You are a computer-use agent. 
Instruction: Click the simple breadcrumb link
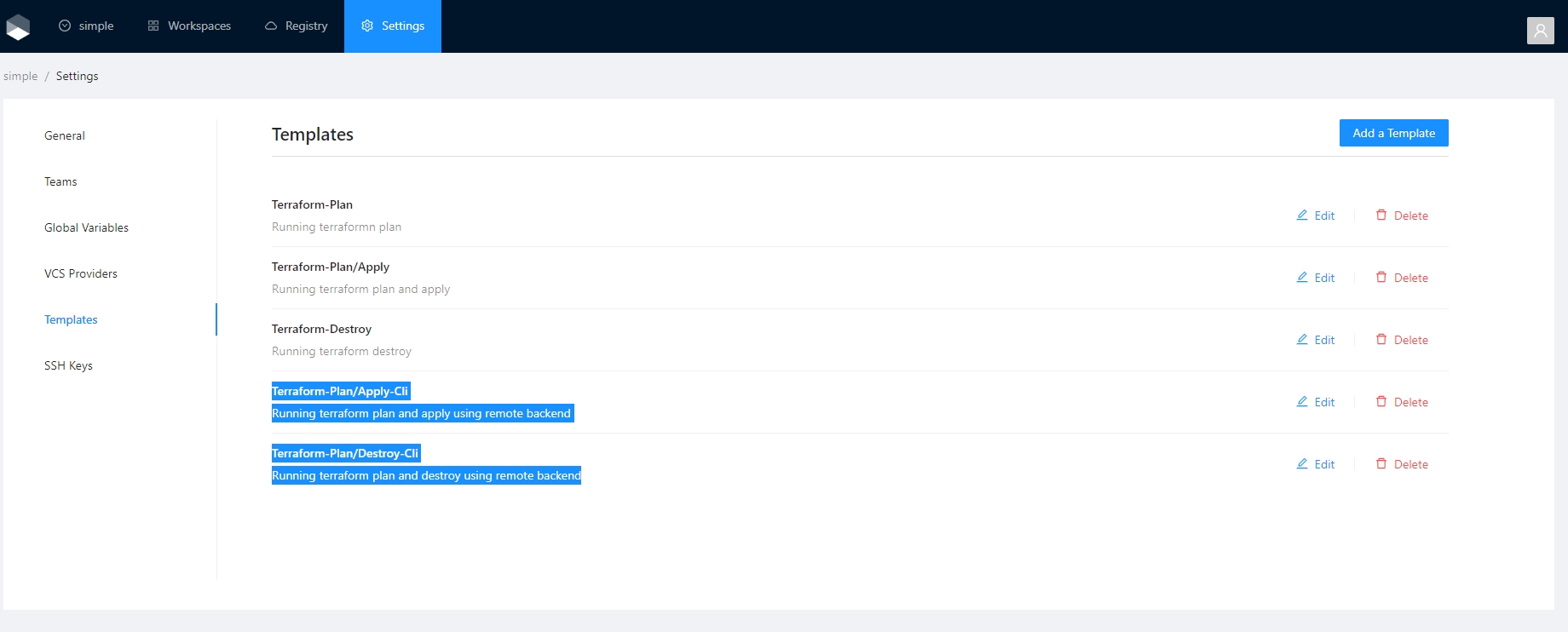(x=20, y=76)
